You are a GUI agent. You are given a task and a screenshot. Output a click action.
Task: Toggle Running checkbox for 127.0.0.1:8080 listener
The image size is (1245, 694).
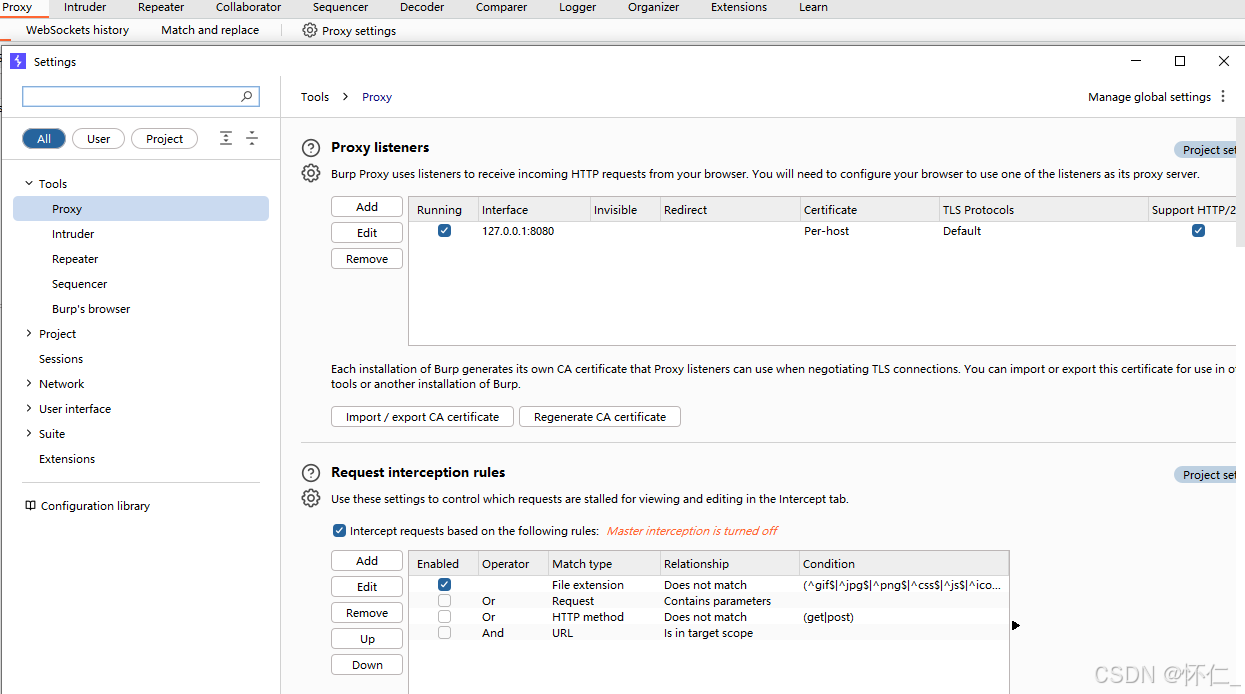click(444, 231)
